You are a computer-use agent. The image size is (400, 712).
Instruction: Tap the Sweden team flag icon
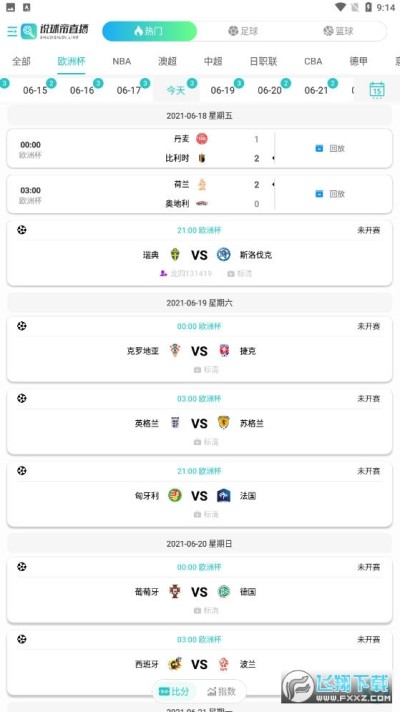pyautogui.click(x=175, y=255)
